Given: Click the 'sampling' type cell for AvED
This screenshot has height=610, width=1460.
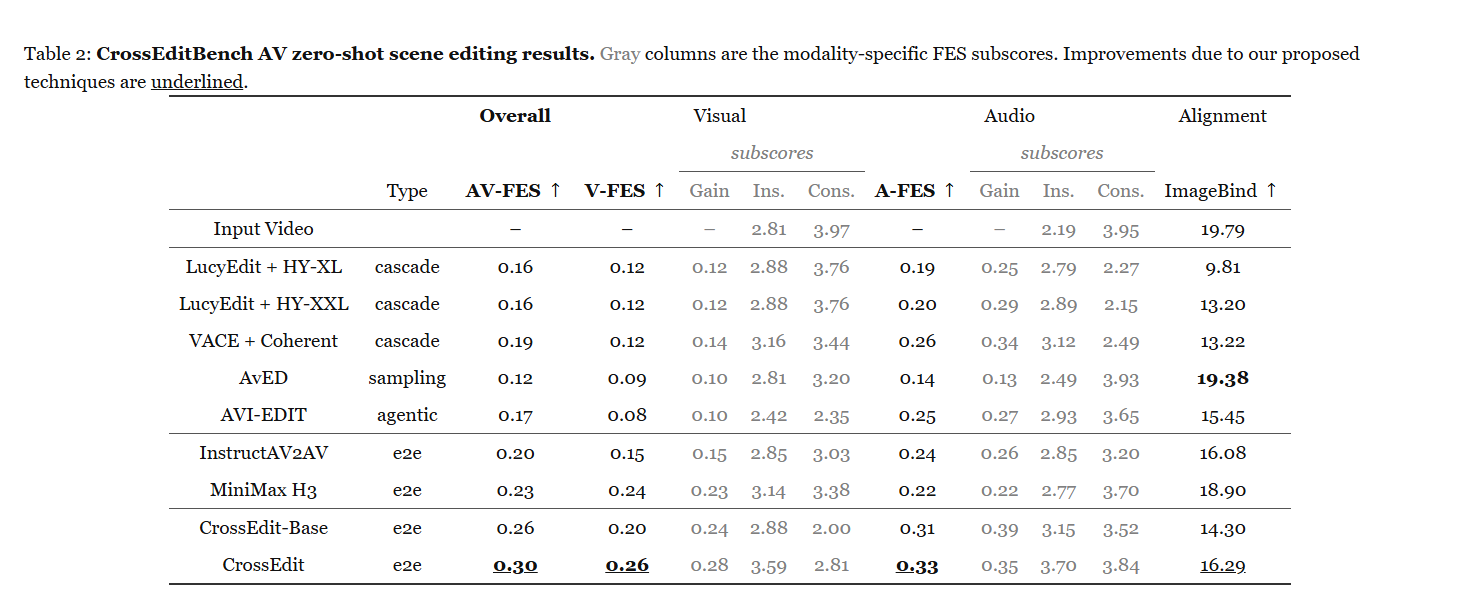Looking at the screenshot, I should [407, 378].
